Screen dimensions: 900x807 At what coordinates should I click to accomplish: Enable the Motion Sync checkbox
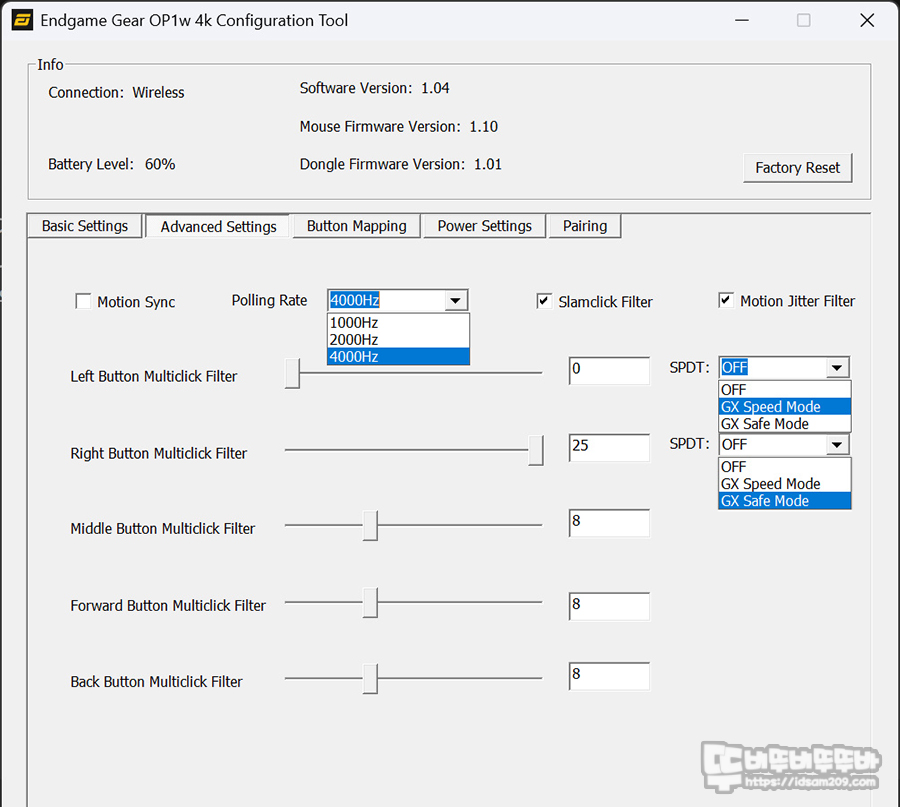(x=83, y=301)
